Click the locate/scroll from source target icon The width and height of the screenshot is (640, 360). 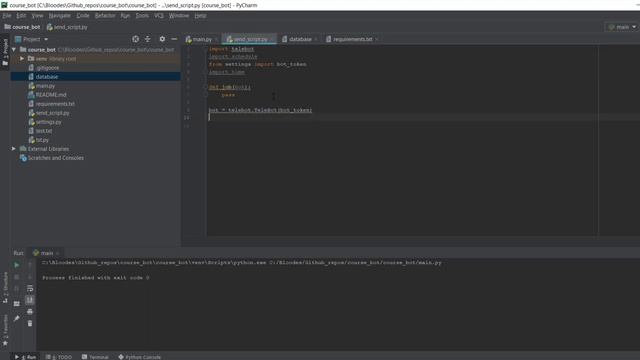click(x=136, y=39)
